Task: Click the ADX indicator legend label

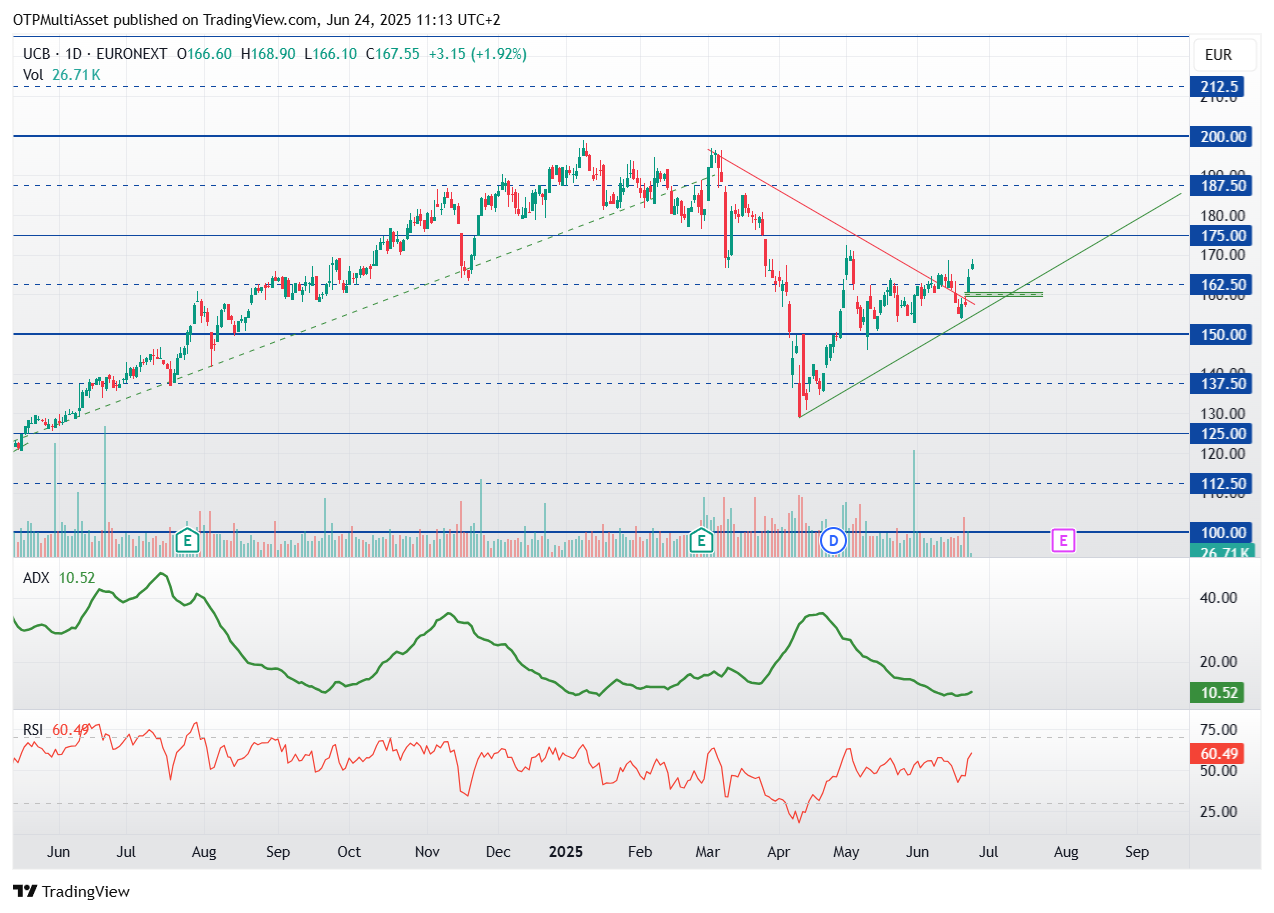Action: point(37,577)
